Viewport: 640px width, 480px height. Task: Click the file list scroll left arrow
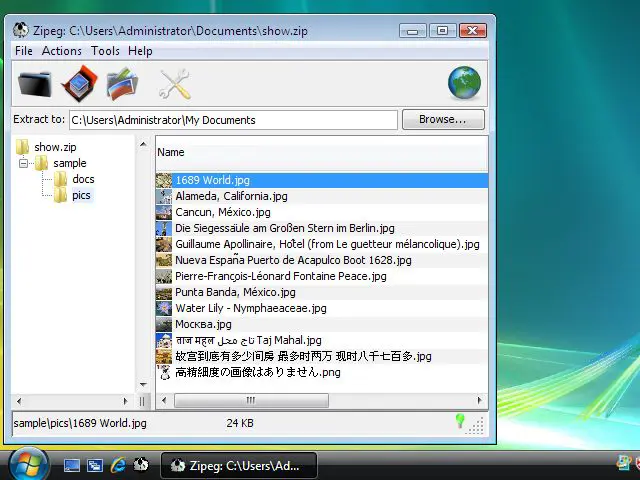(x=164, y=400)
